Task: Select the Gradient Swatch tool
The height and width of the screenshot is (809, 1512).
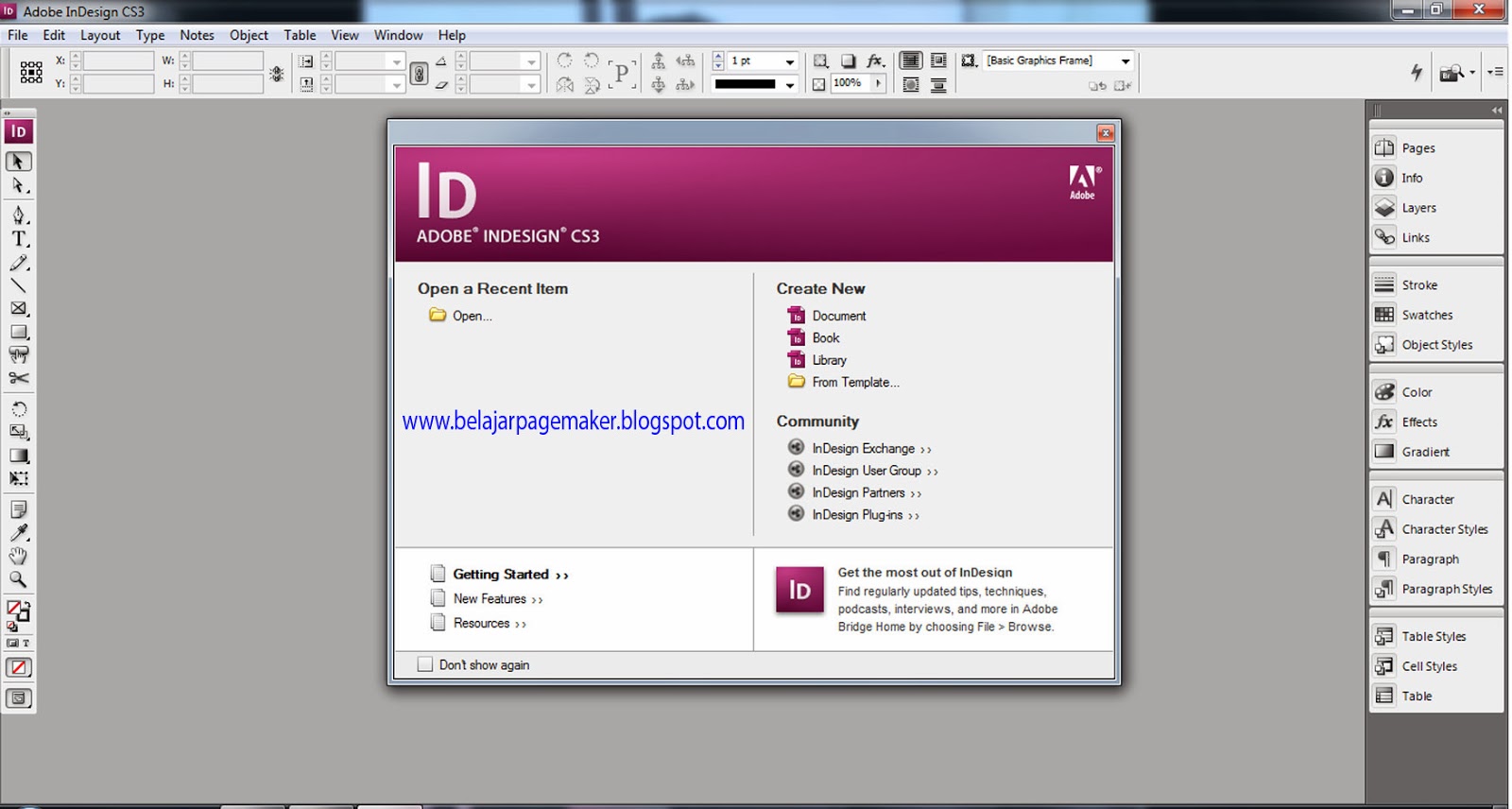Action: pyautogui.click(x=18, y=456)
